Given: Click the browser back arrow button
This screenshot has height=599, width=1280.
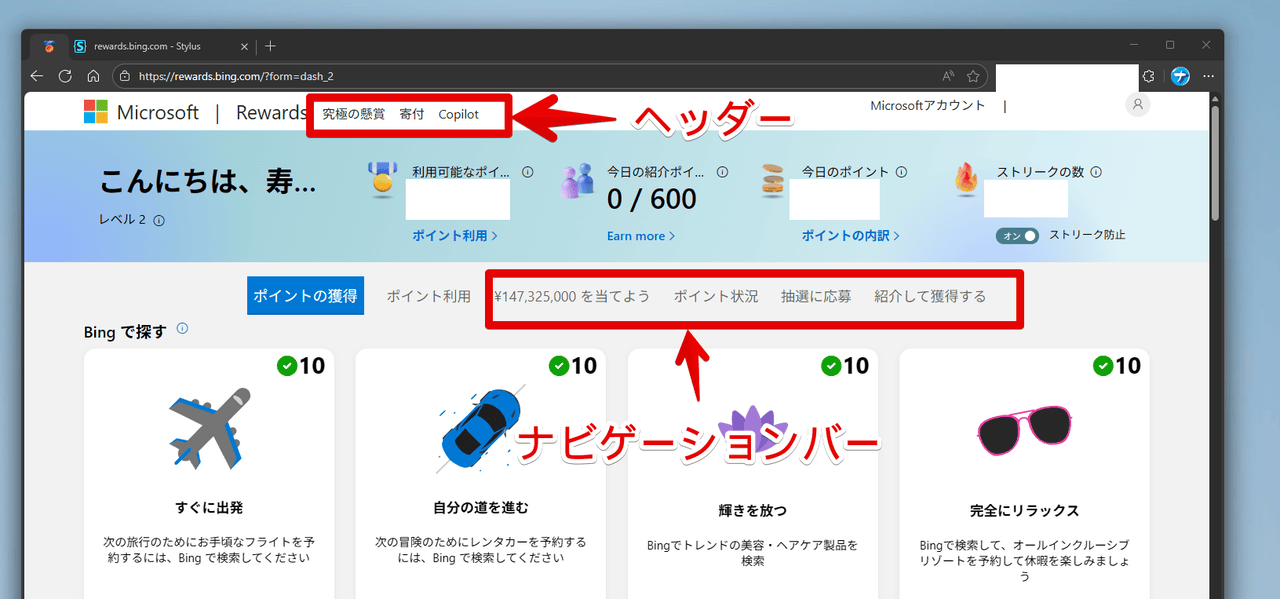Looking at the screenshot, I should point(37,76).
